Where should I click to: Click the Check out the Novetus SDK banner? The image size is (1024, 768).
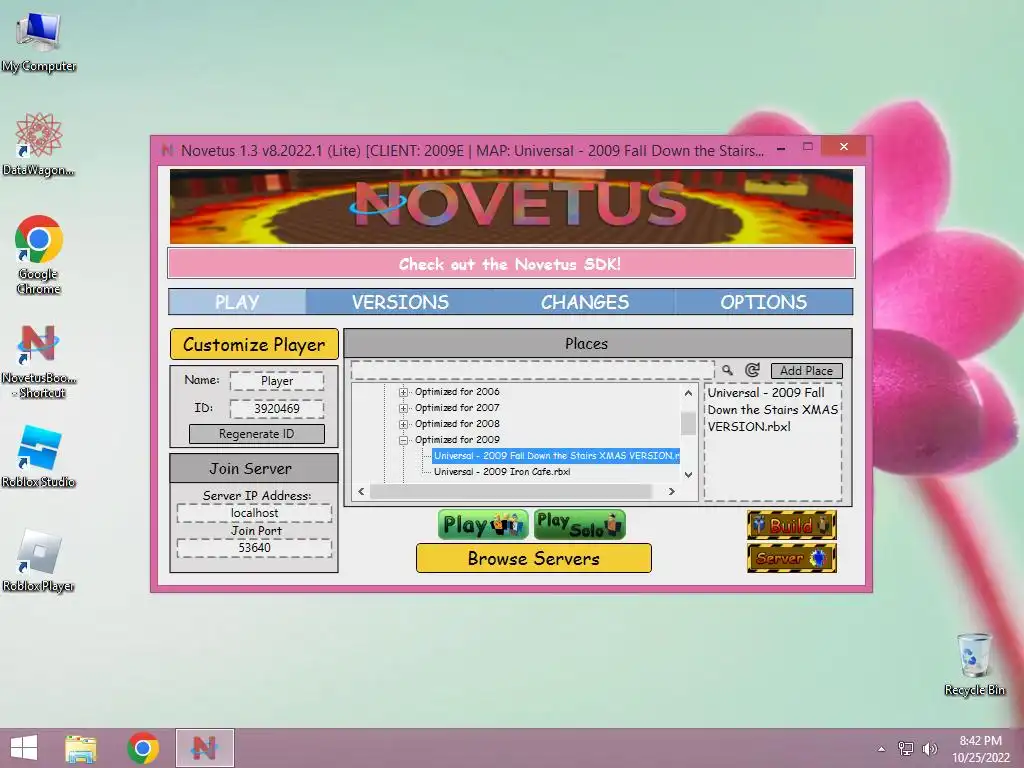click(x=511, y=264)
